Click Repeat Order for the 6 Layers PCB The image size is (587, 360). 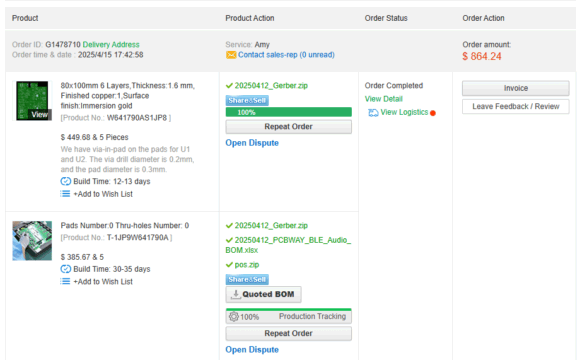coord(288,127)
